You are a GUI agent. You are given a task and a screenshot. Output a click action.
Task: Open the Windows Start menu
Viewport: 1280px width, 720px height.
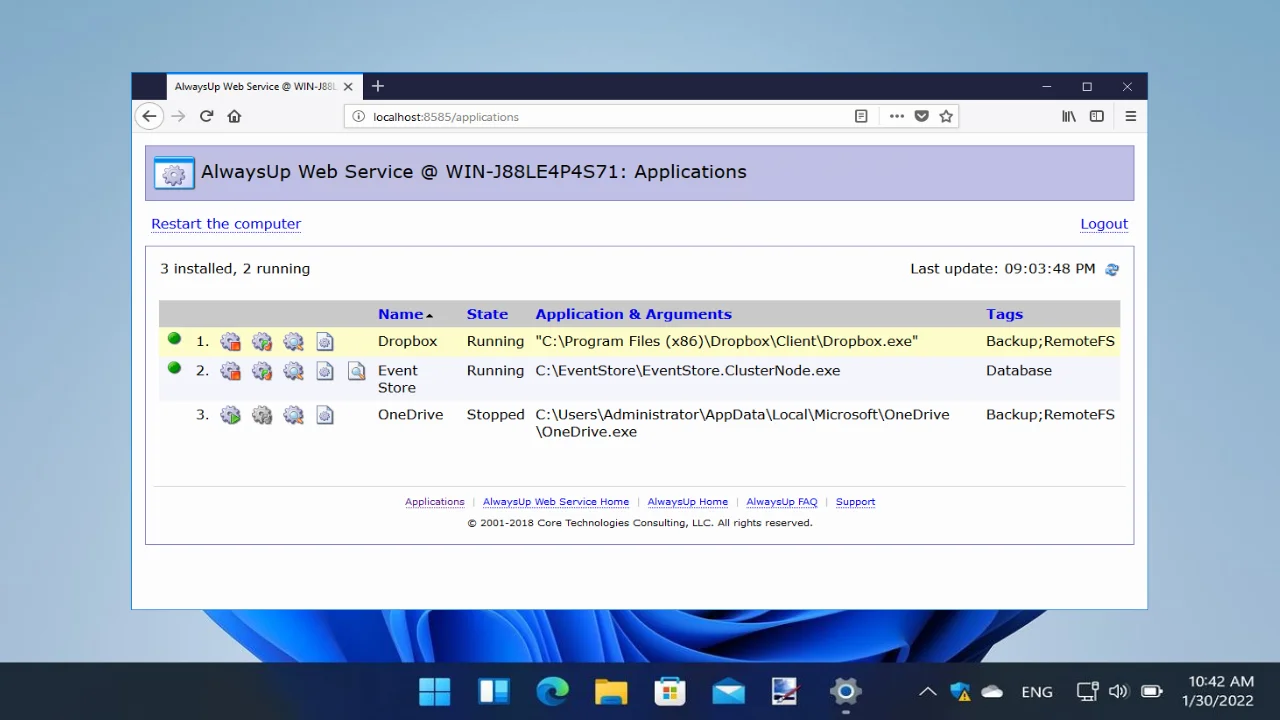(x=435, y=691)
